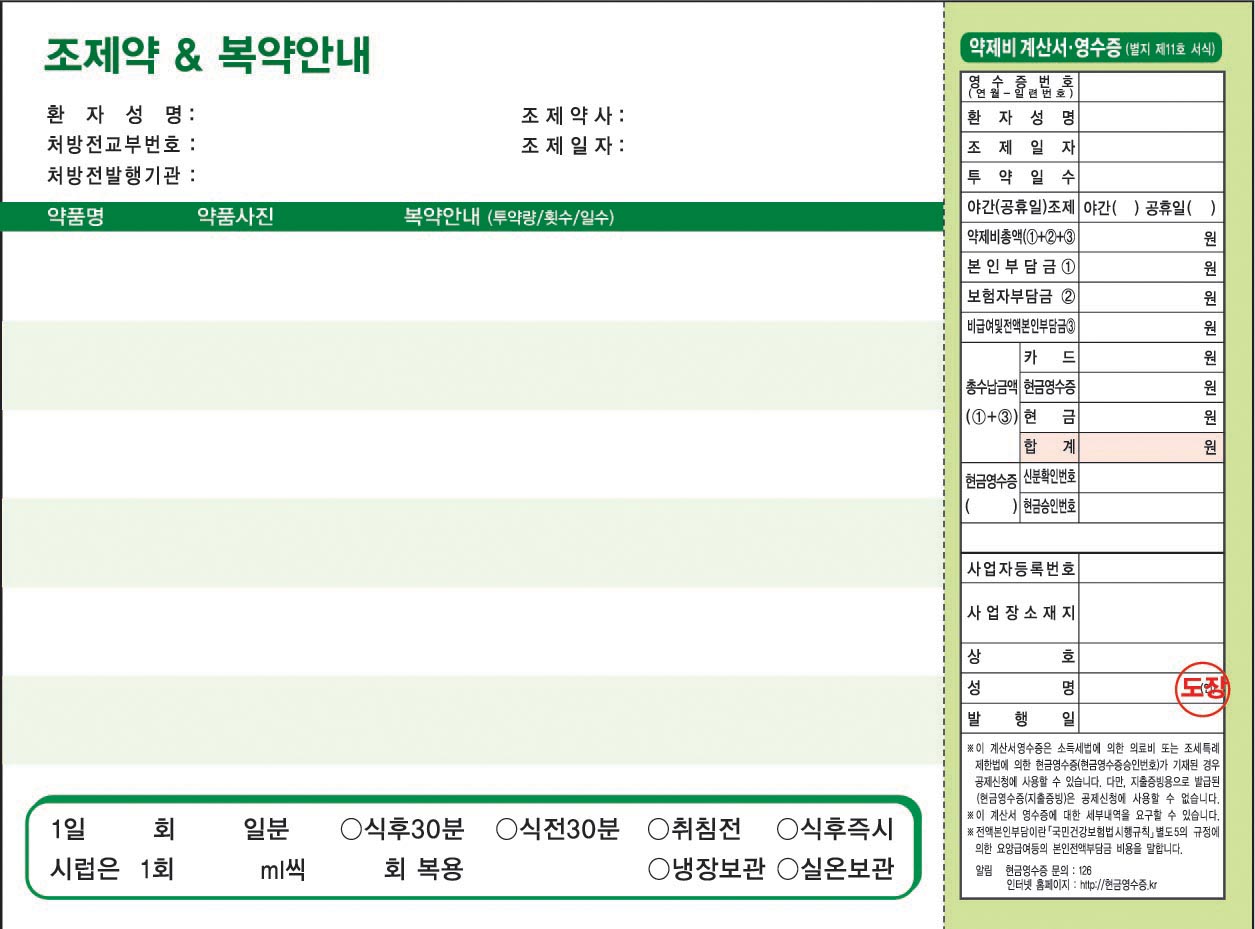The image size is (1255, 929).
Task: Click the pink 합계 total cell
Action: [x=1151, y=448]
